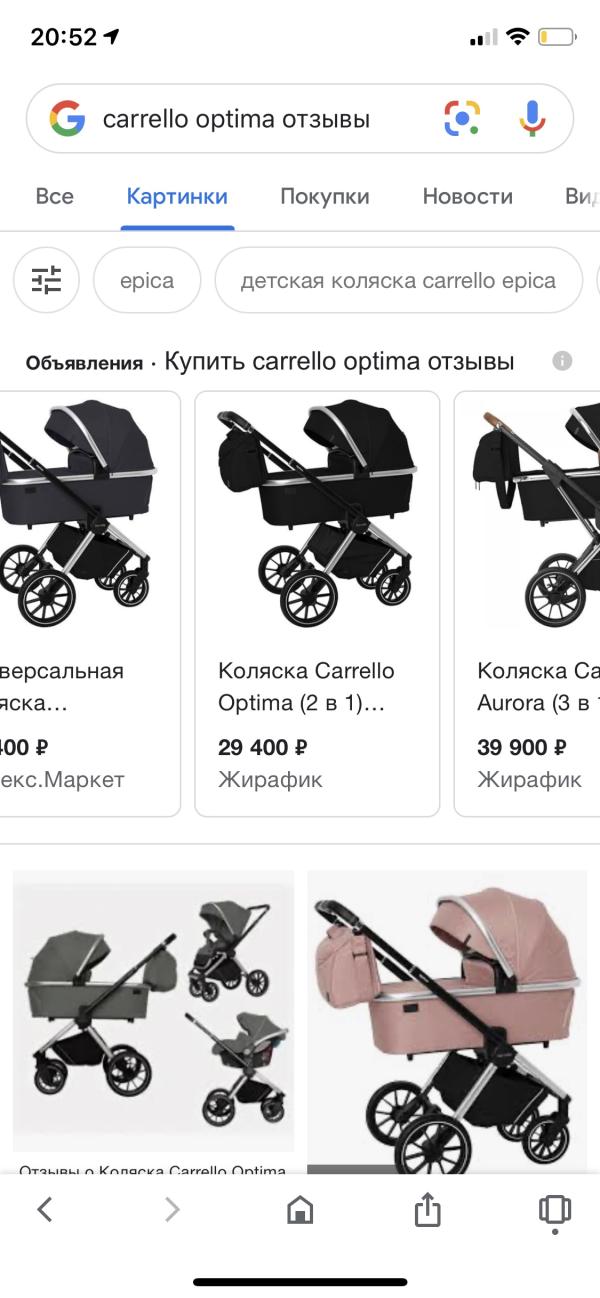Screen dimensions: 600x1298
Task: Tap the share icon in bottom bar
Action: tap(427, 1210)
